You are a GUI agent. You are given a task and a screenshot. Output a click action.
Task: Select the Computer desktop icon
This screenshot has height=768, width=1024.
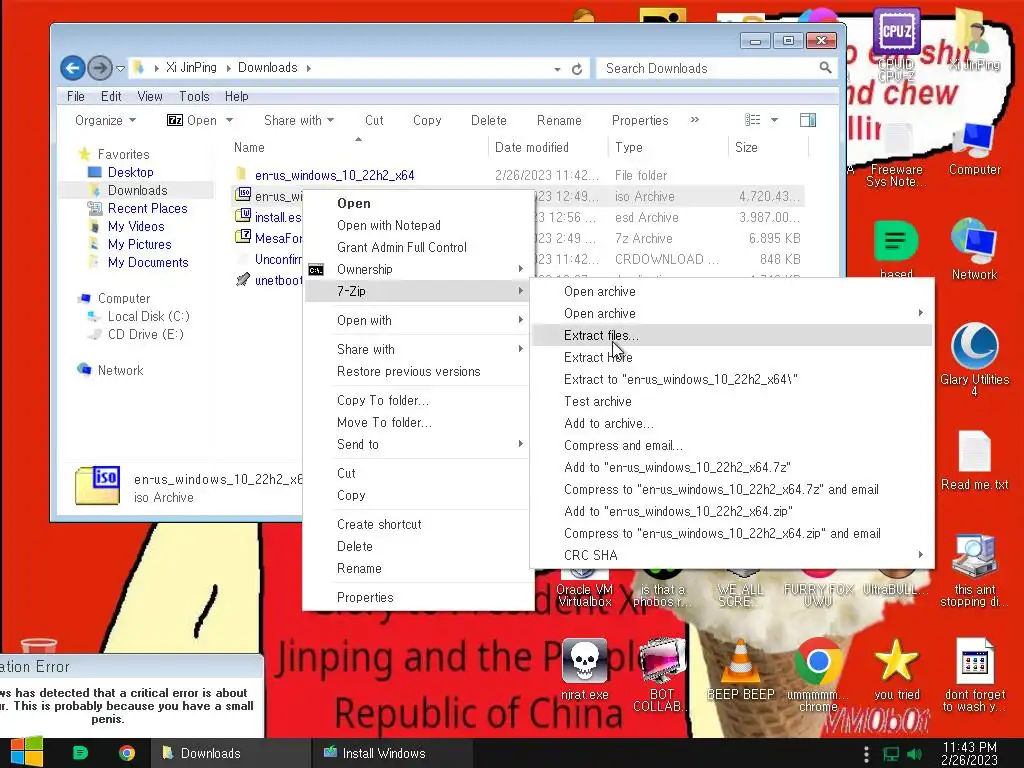pyautogui.click(x=974, y=149)
